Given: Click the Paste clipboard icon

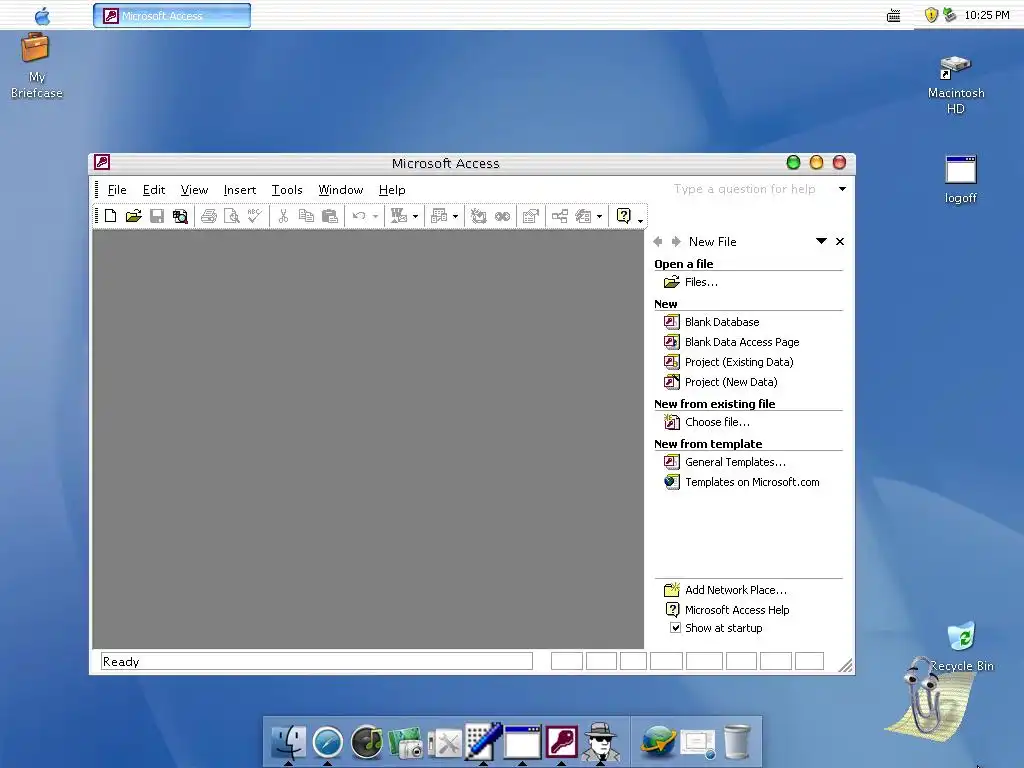Looking at the screenshot, I should point(330,216).
